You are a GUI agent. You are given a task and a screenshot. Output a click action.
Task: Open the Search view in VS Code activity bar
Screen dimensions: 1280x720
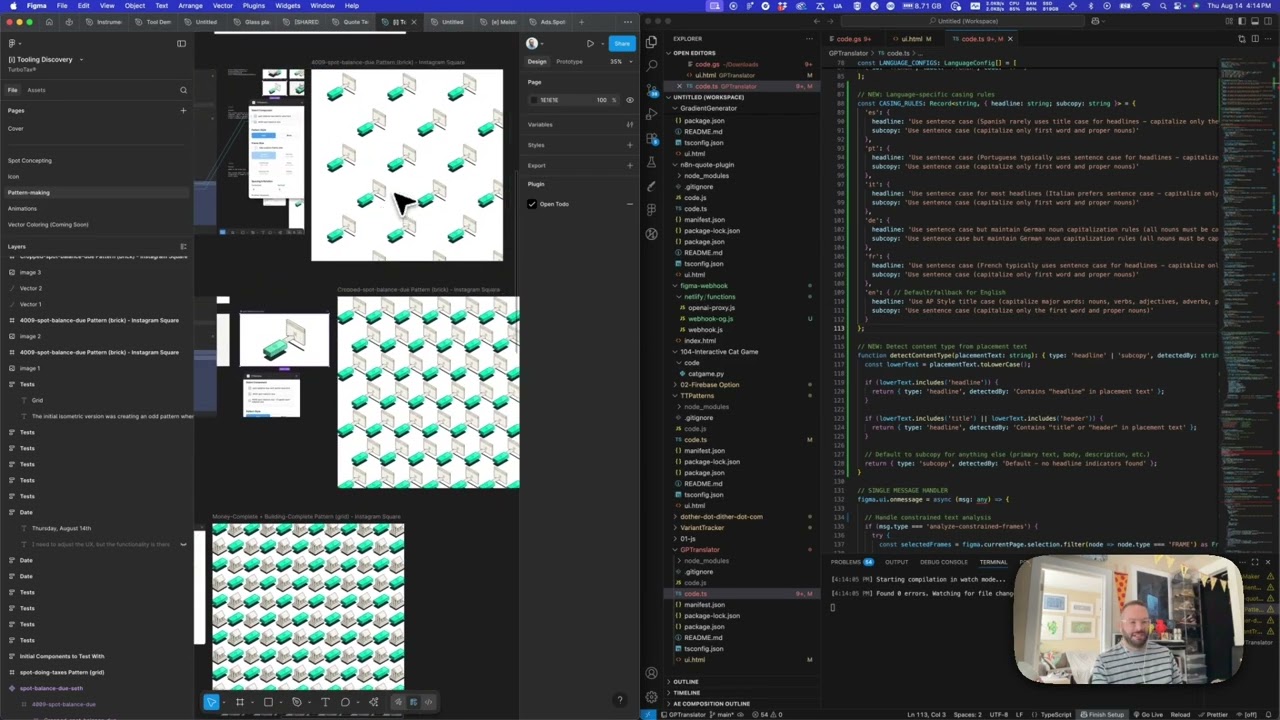[x=651, y=66]
